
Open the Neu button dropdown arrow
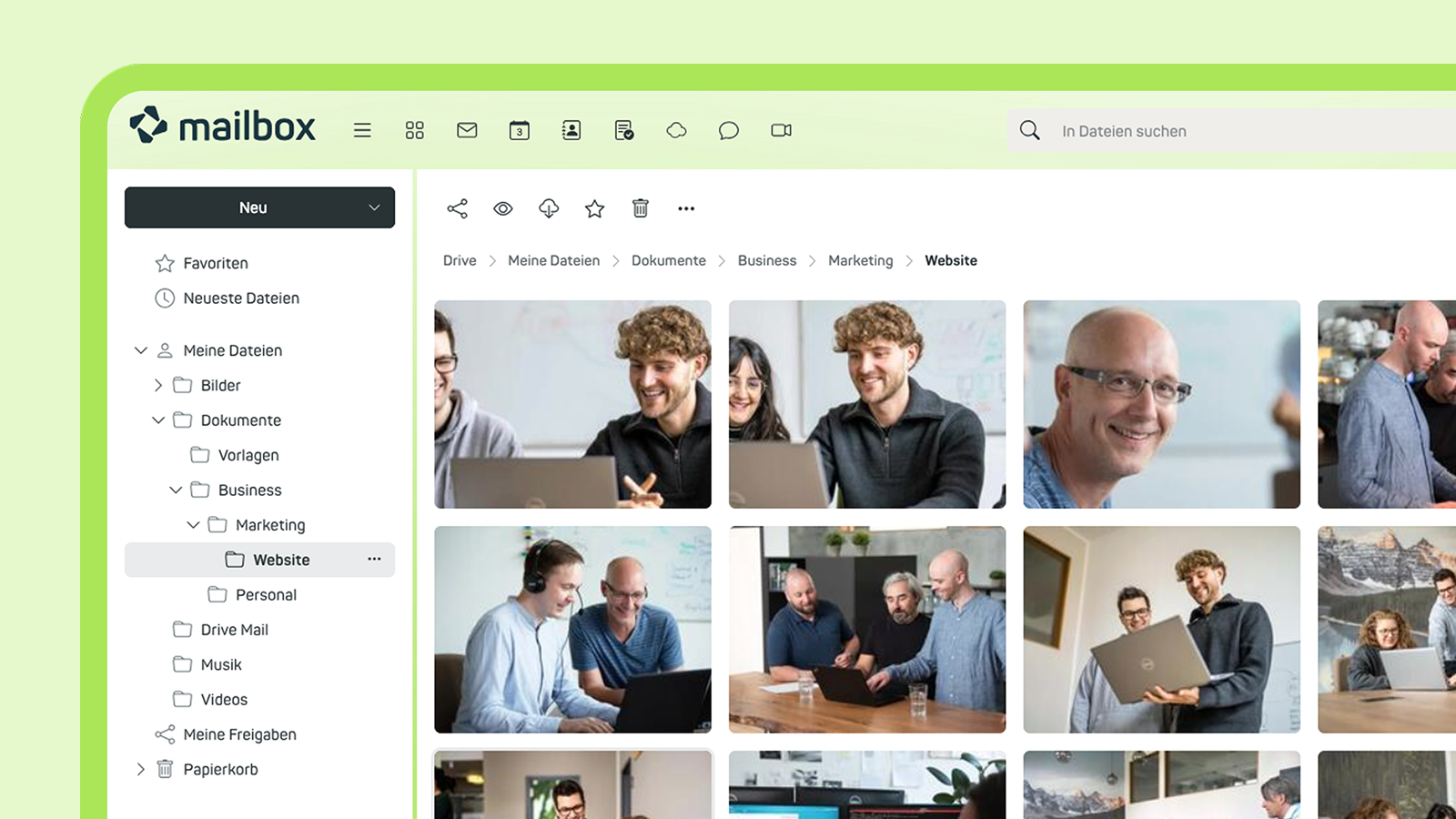coord(374,207)
